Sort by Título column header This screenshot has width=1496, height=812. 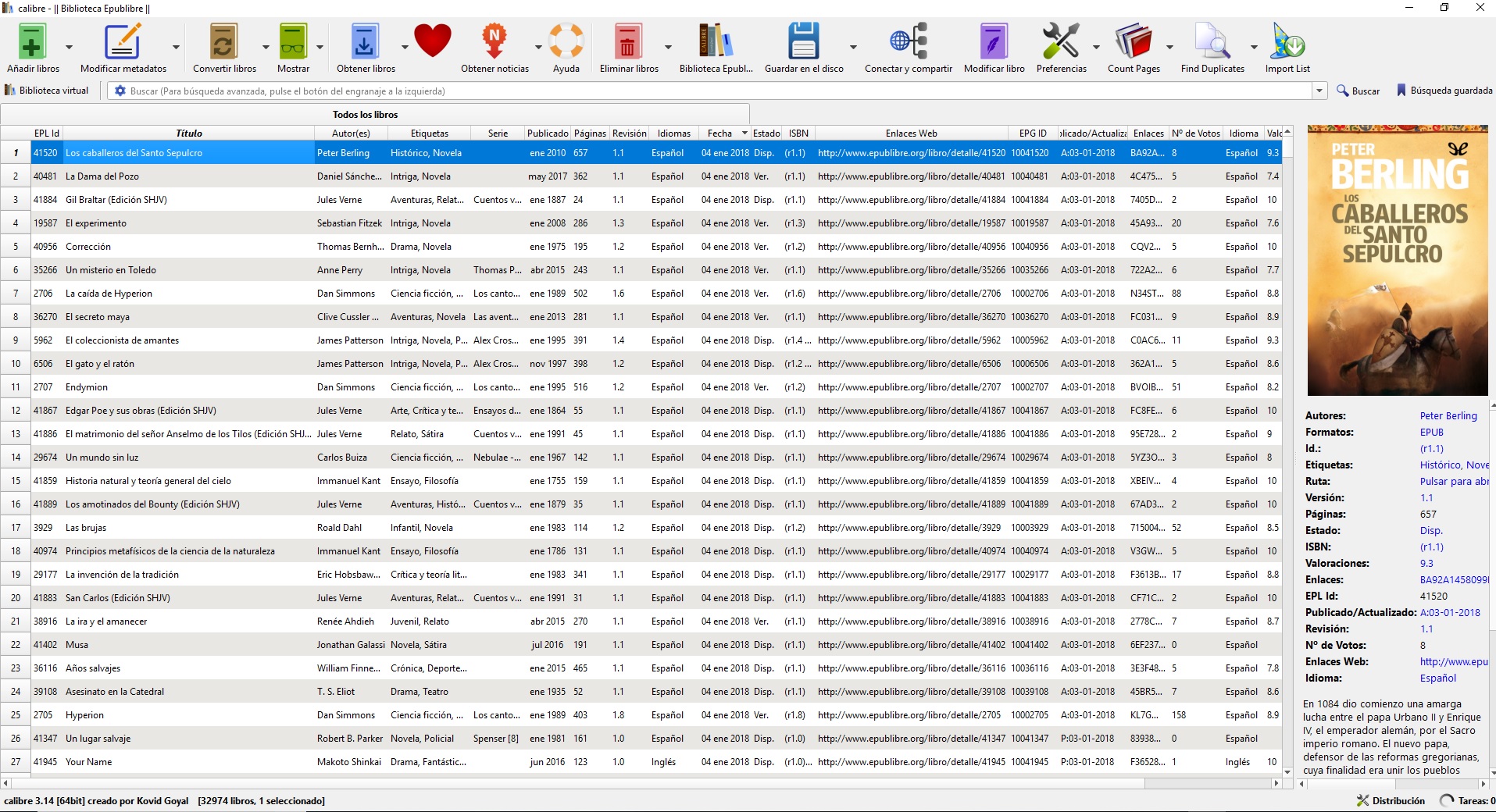(x=188, y=134)
